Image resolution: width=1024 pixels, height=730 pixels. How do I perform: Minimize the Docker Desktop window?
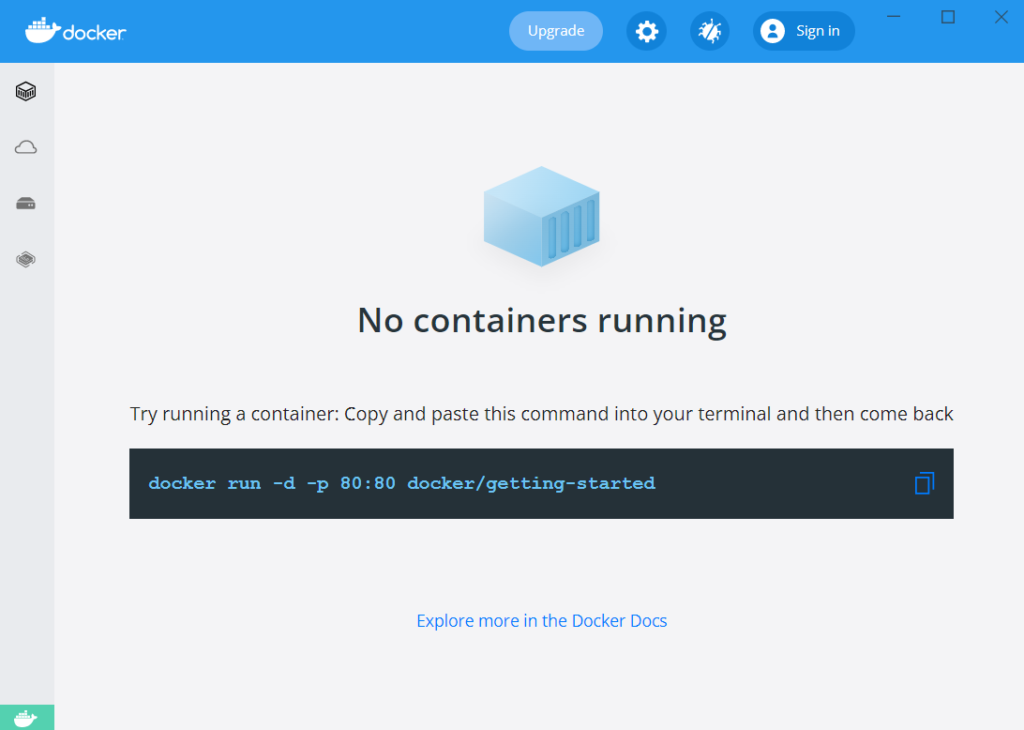click(893, 17)
